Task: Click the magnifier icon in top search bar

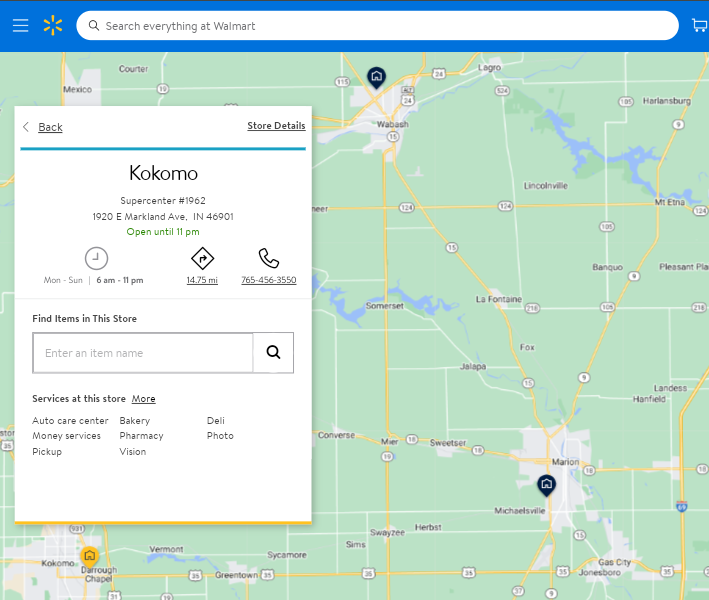Action: (94, 25)
